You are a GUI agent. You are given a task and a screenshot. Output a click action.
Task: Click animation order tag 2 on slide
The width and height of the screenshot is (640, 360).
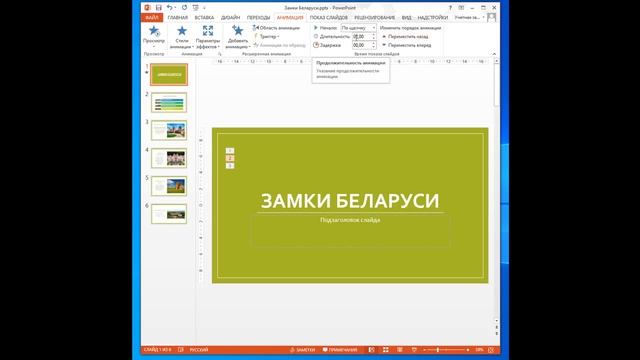(230, 158)
